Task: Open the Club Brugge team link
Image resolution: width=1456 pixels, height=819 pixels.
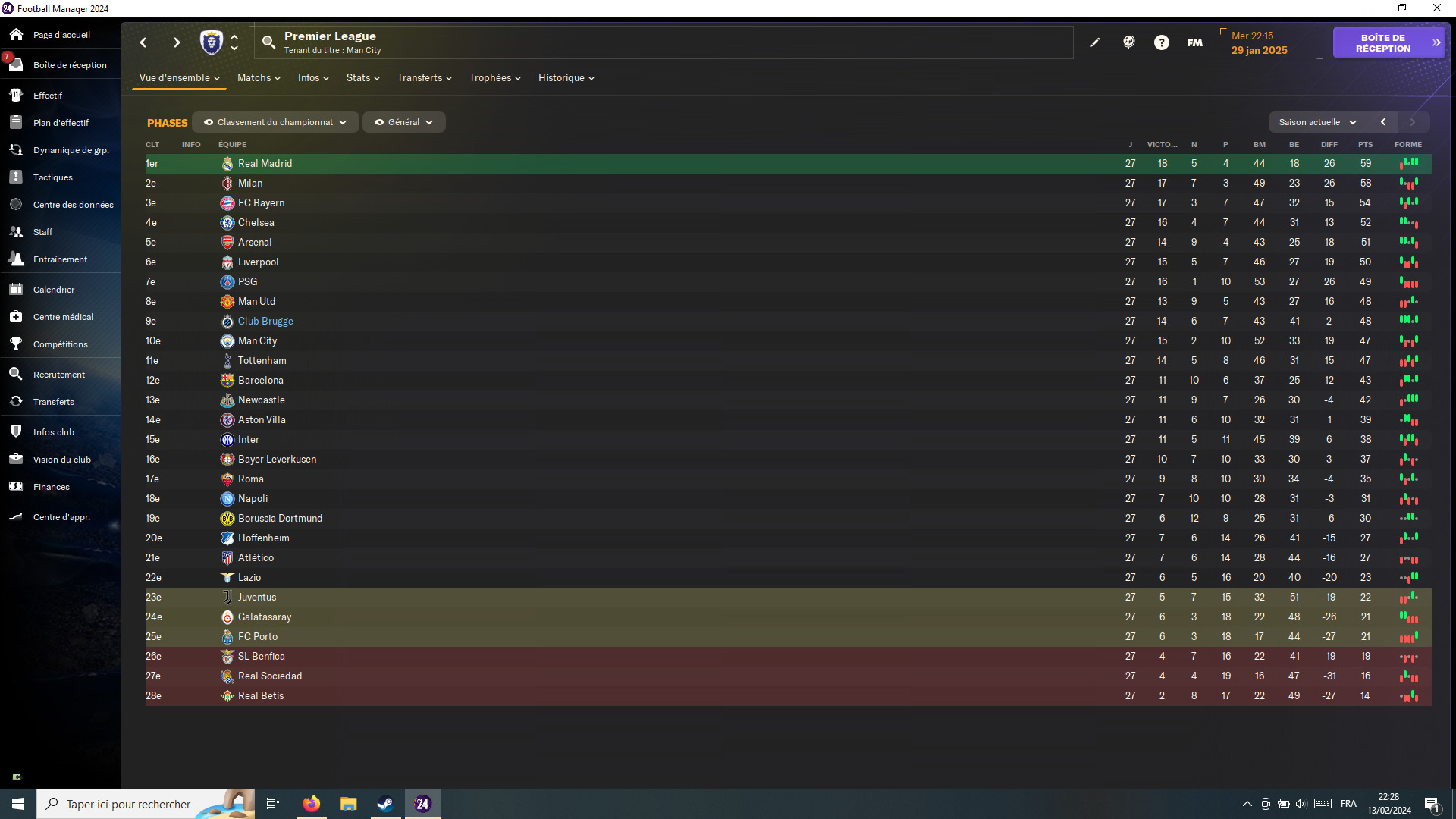Action: 265,322
